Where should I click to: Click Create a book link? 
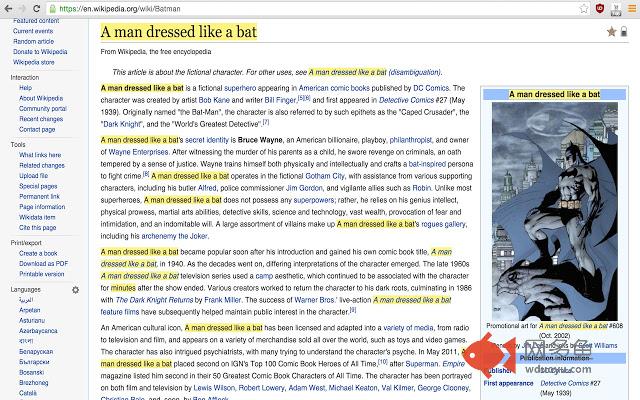click(x=38, y=253)
